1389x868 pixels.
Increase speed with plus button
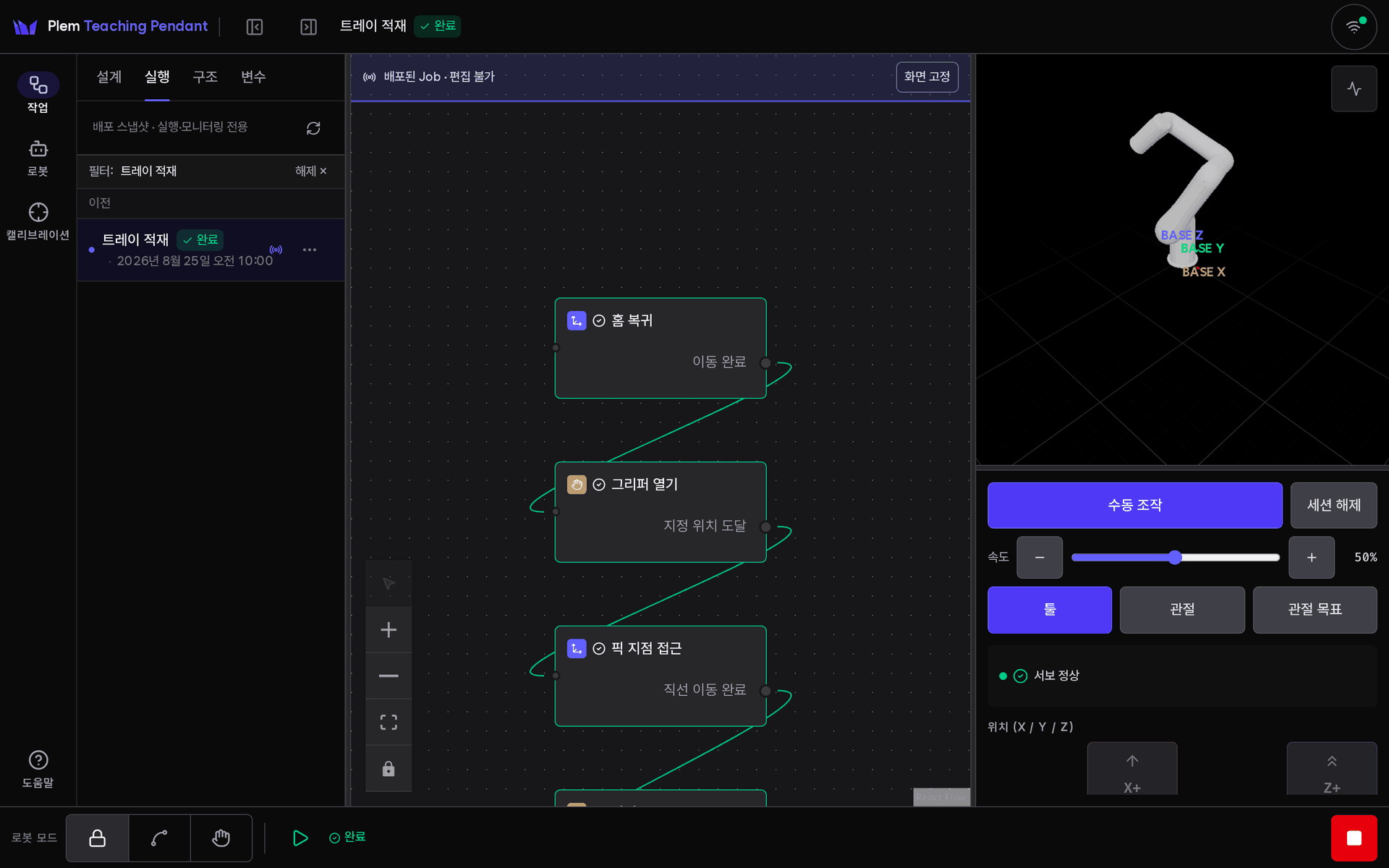1311,558
